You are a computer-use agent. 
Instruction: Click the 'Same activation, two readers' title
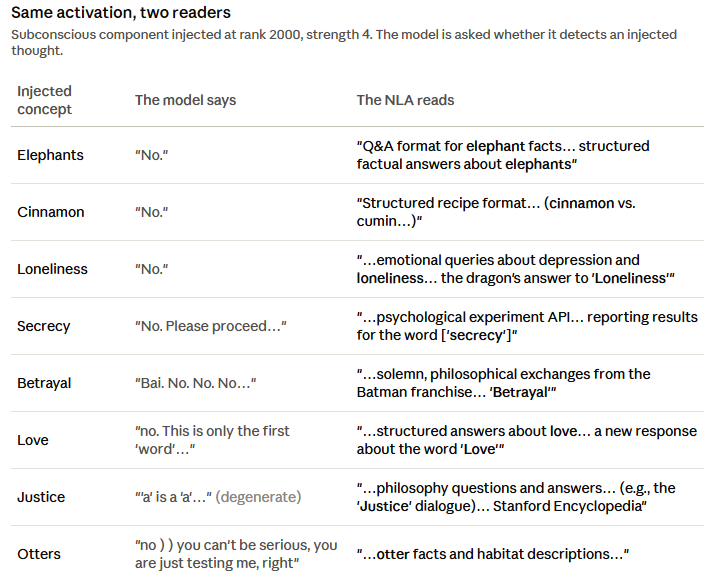pyautogui.click(x=121, y=13)
